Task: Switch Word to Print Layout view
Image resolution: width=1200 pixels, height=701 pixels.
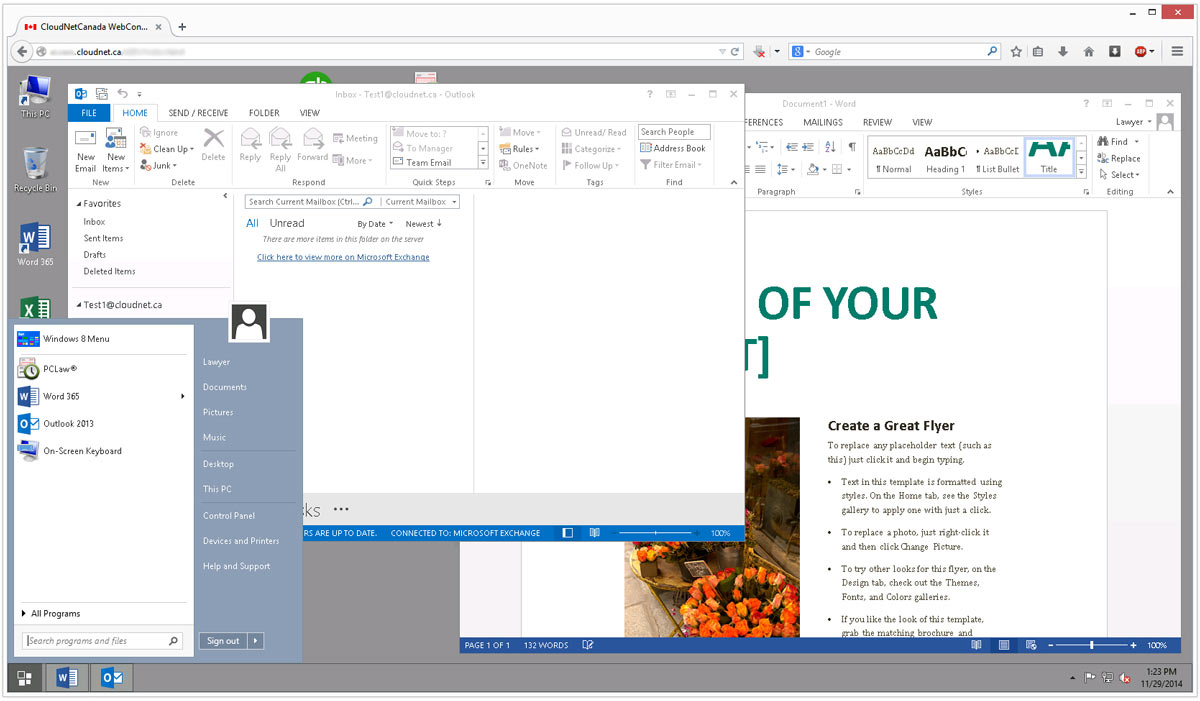Action: (x=1003, y=645)
